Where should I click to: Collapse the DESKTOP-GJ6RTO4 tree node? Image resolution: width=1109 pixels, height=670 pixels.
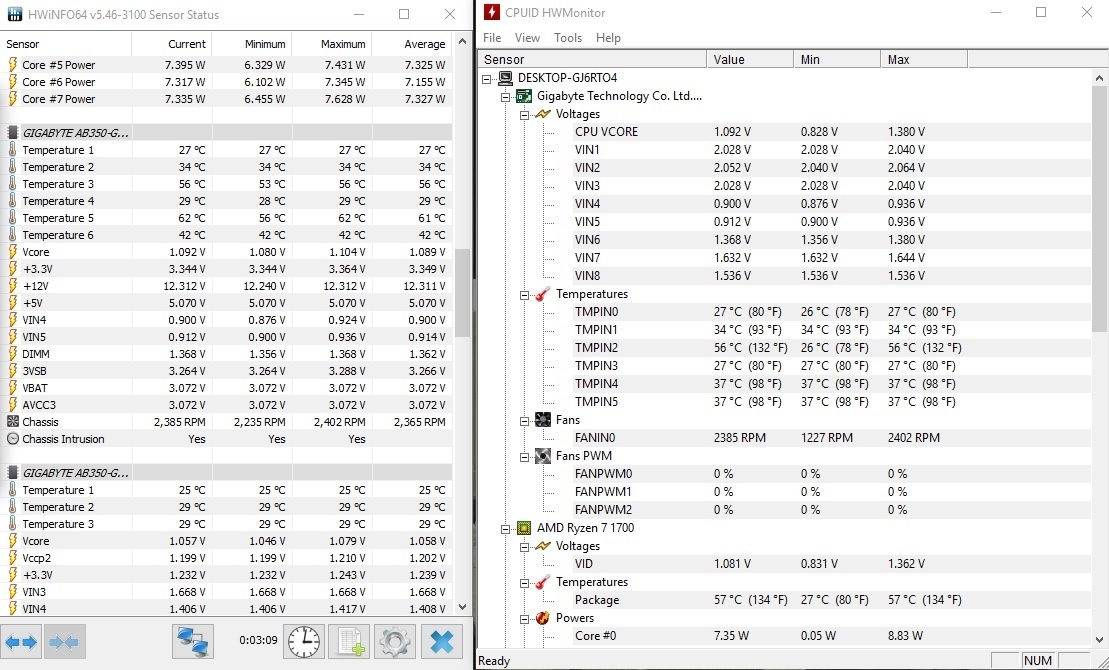(487, 79)
